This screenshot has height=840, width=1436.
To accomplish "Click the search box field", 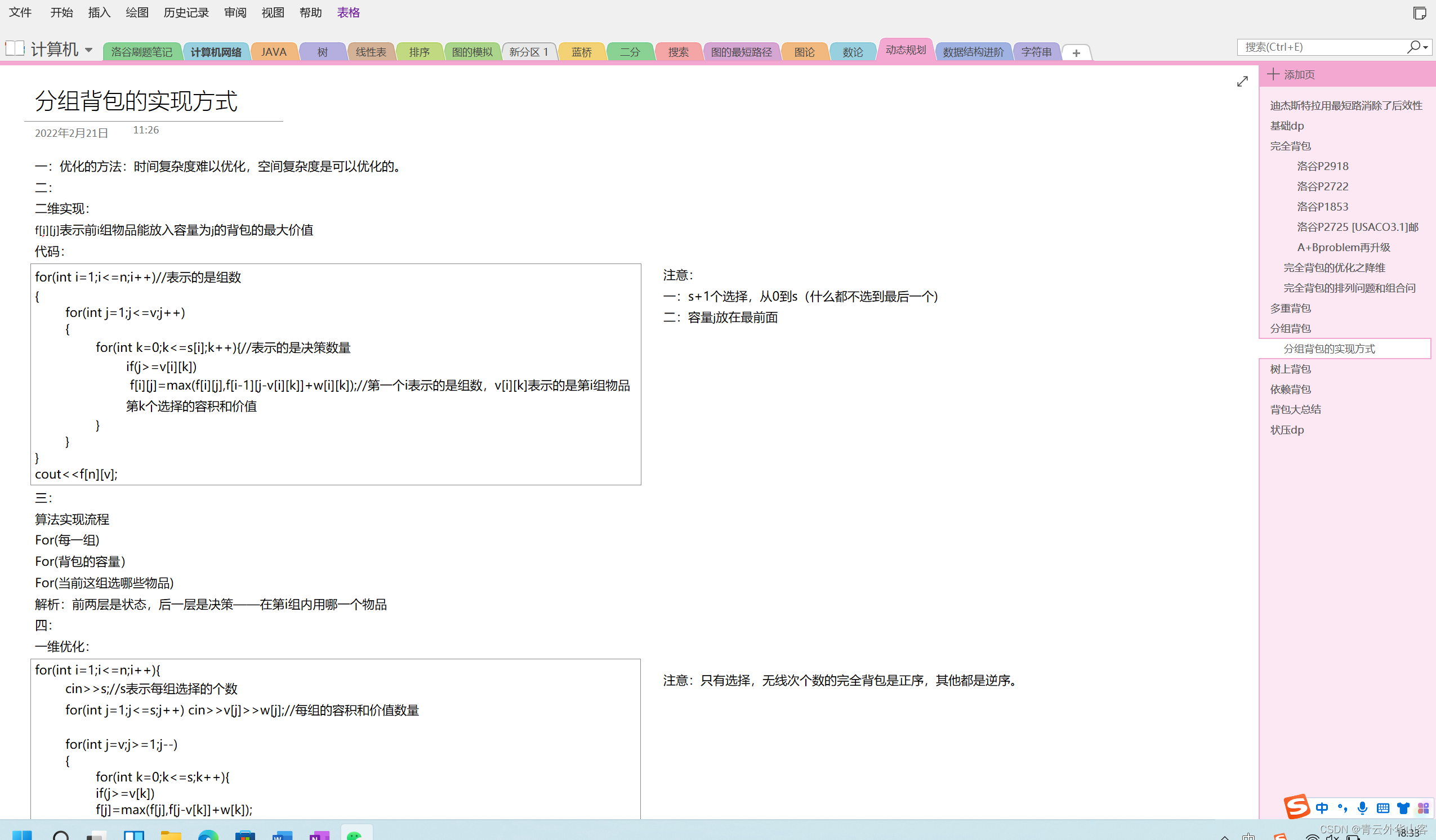I will click(1322, 47).
